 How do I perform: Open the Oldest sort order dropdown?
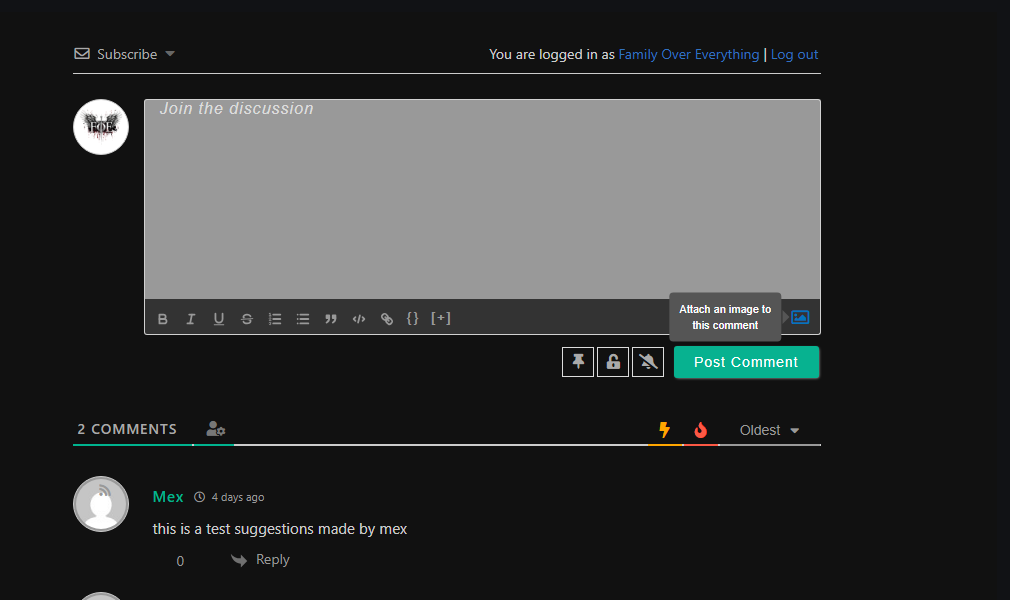pos(769,430)
